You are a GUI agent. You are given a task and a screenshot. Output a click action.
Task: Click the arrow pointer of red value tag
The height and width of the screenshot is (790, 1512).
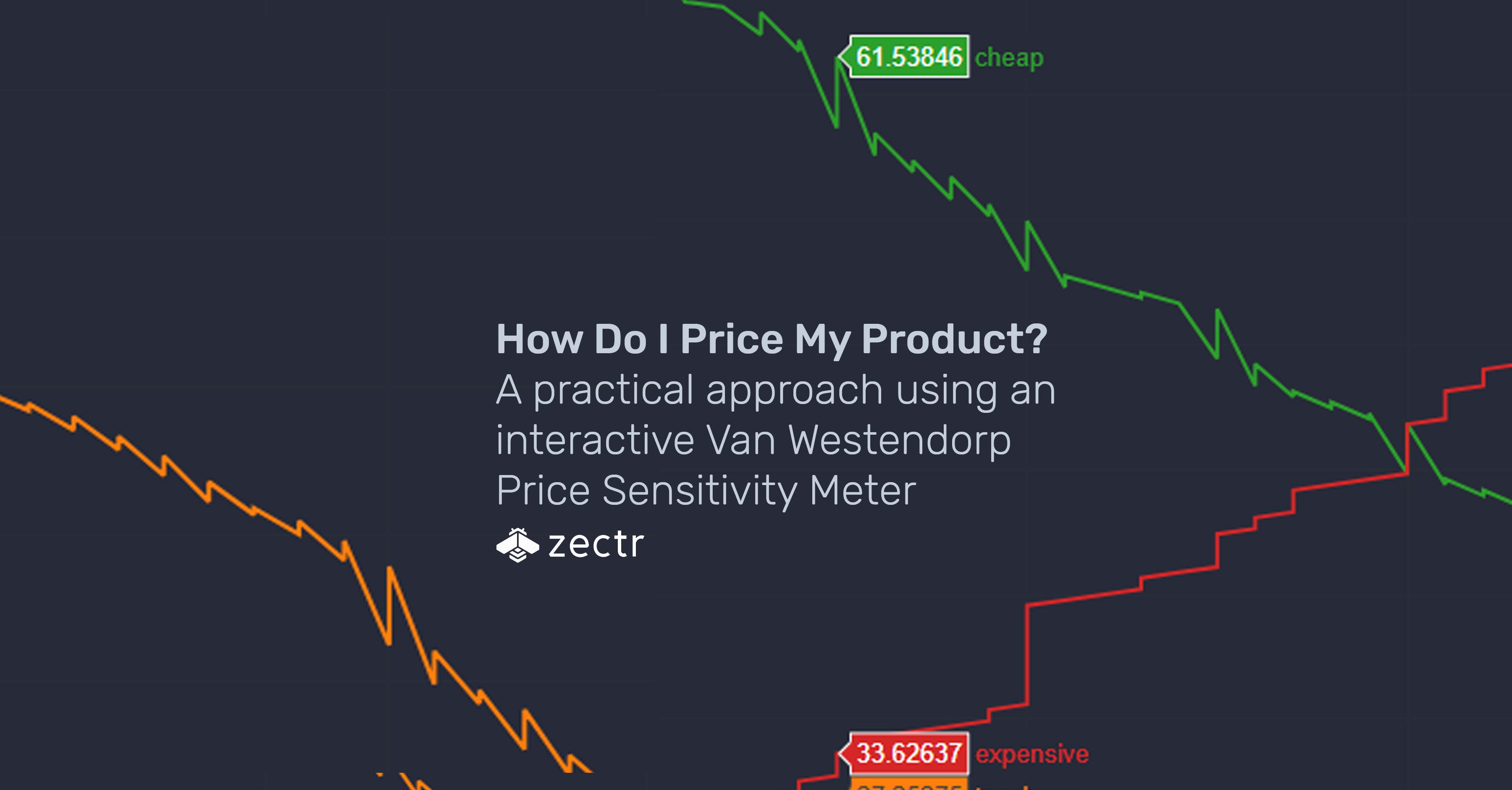pyautogui.click(x=844, y=753)
